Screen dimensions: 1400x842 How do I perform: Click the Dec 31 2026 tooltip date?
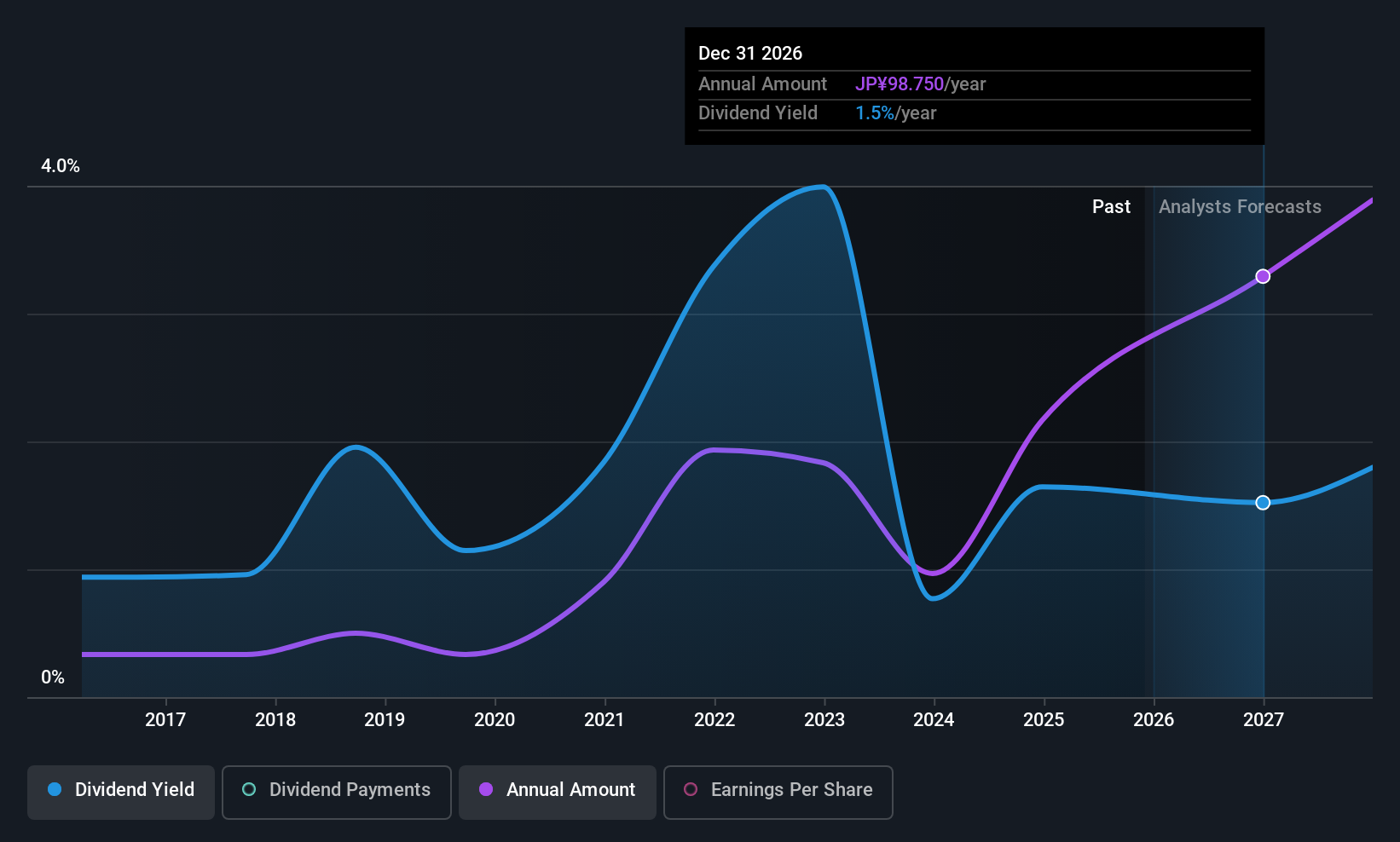click(750, 54)
